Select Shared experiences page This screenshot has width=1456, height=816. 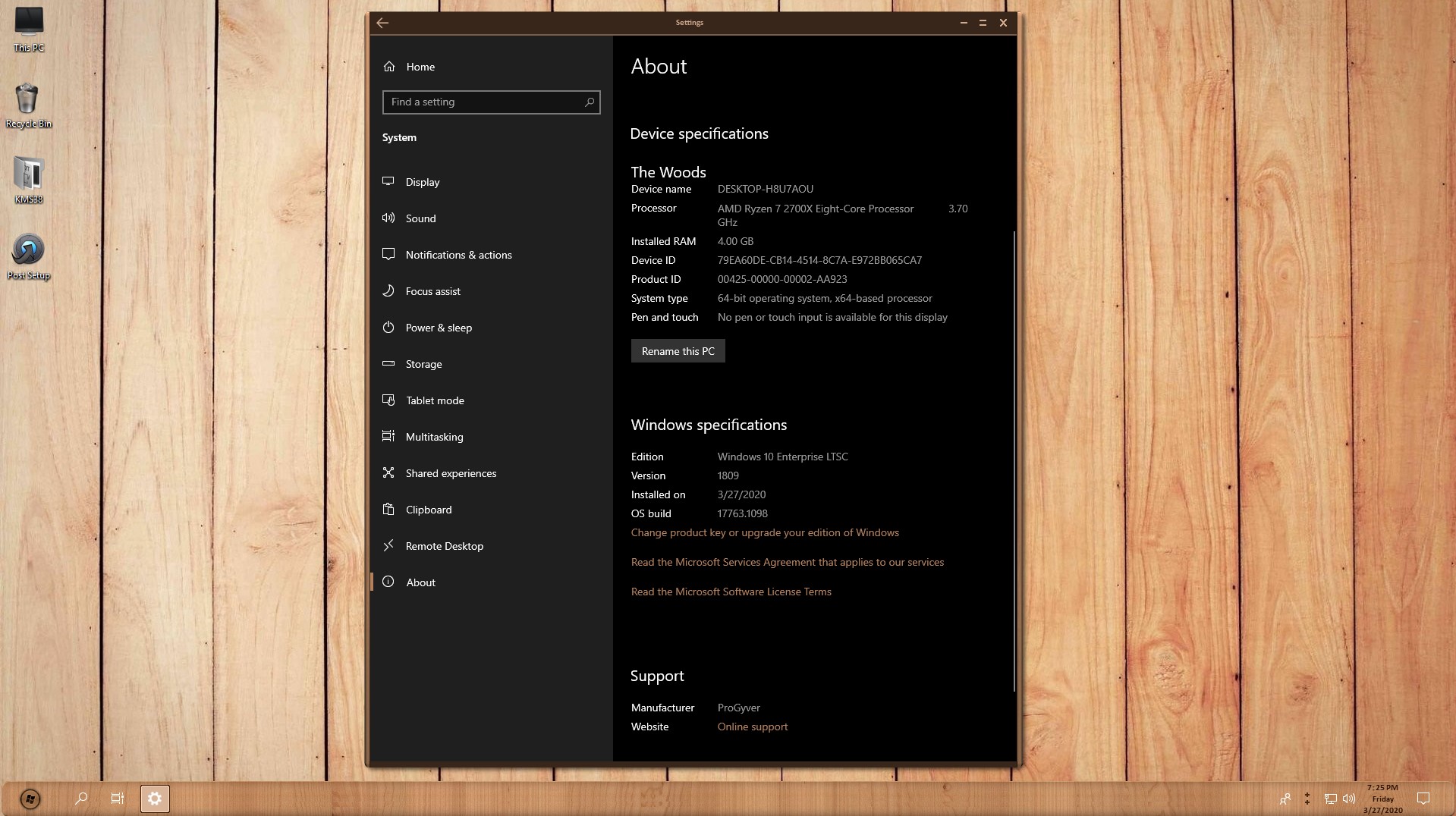[492, 473]
